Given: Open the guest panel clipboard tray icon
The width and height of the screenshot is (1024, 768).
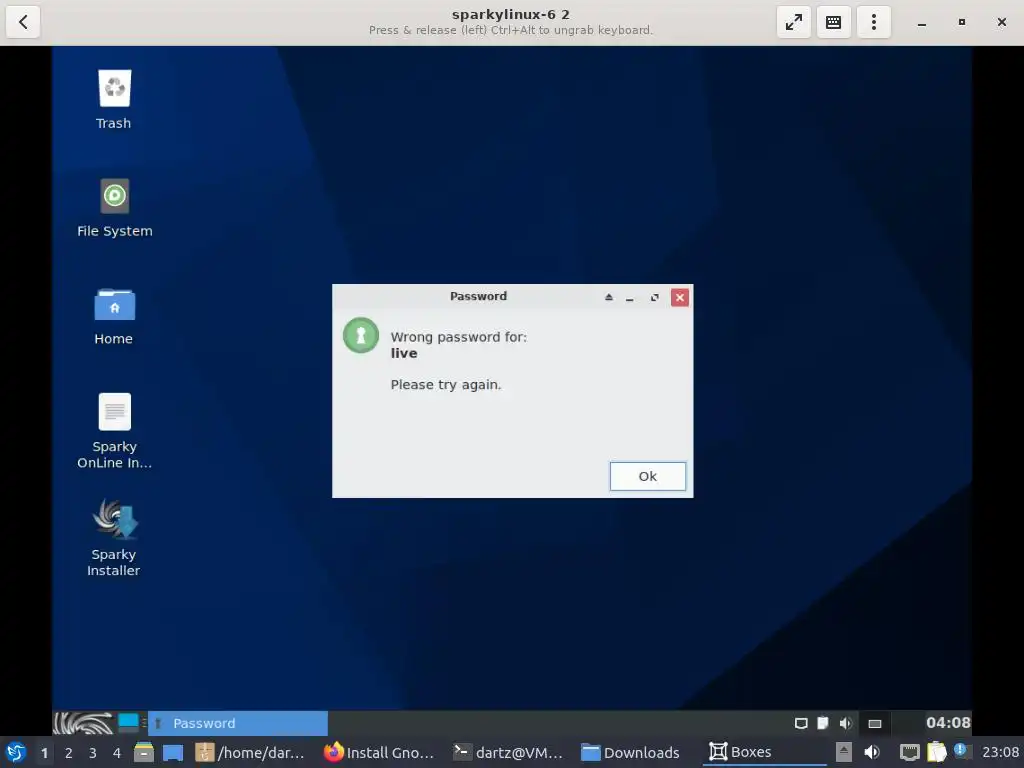Looking at the screenshot, I should click(x=823, y=723).
